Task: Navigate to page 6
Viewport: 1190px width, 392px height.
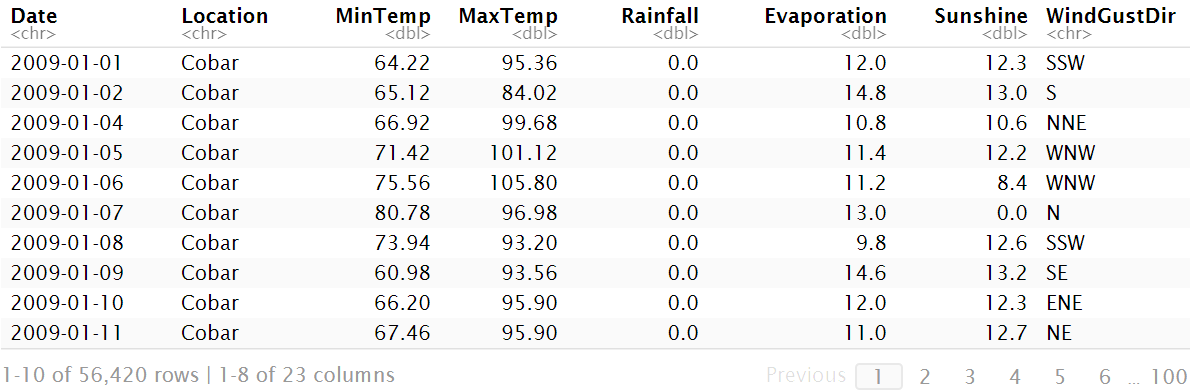Action: [1105, 376]
